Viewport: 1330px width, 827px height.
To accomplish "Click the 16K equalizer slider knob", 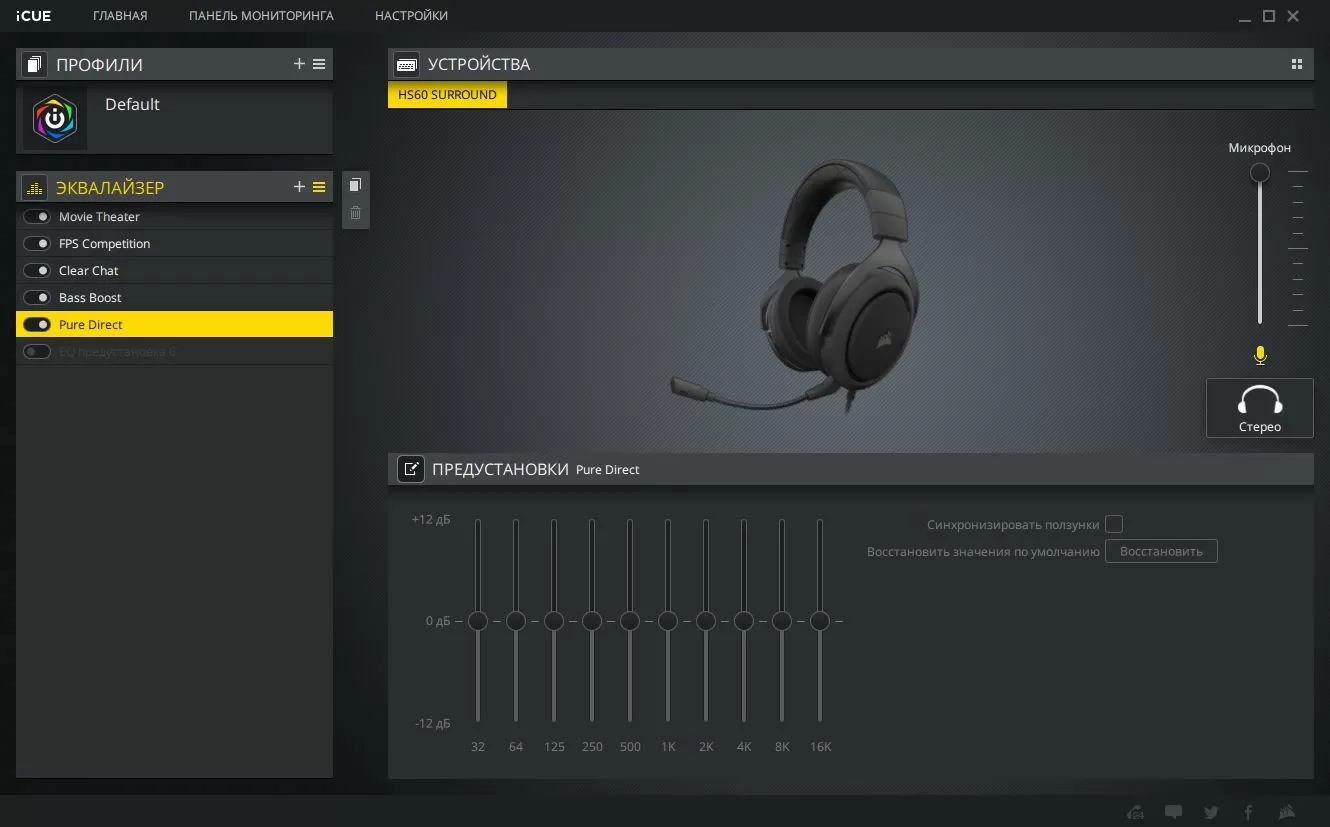I will click(x=820, y=621).
